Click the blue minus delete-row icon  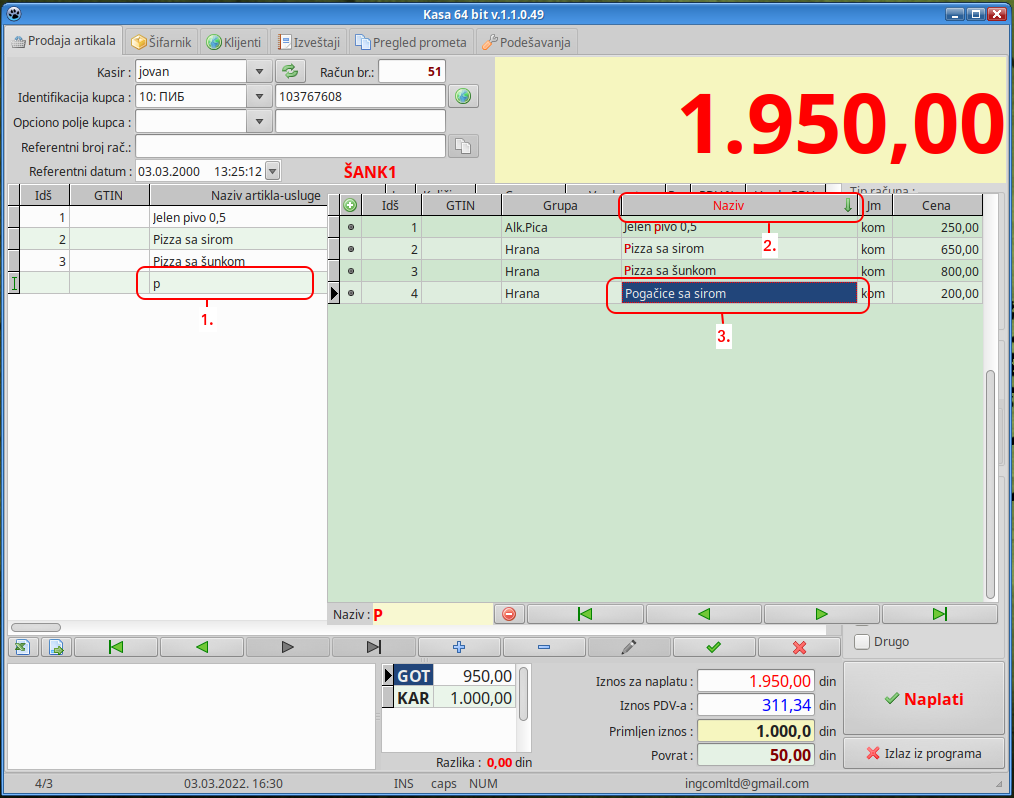544,647
